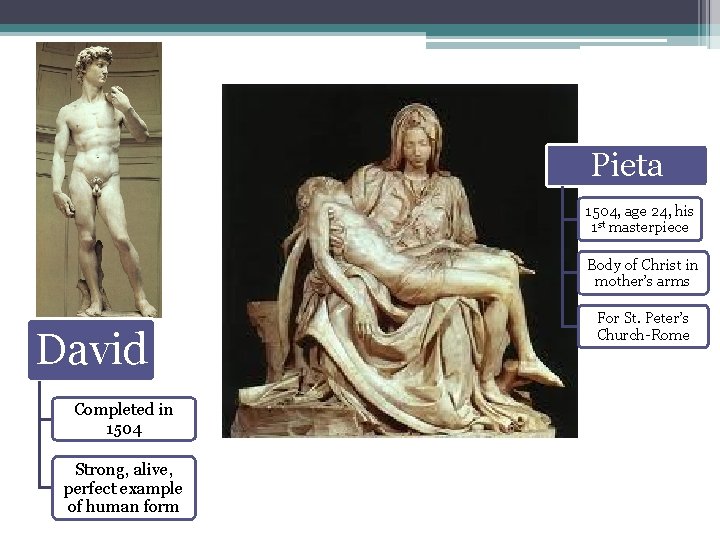
Task: Click the Pieta title box
Action: pos(626,166)
